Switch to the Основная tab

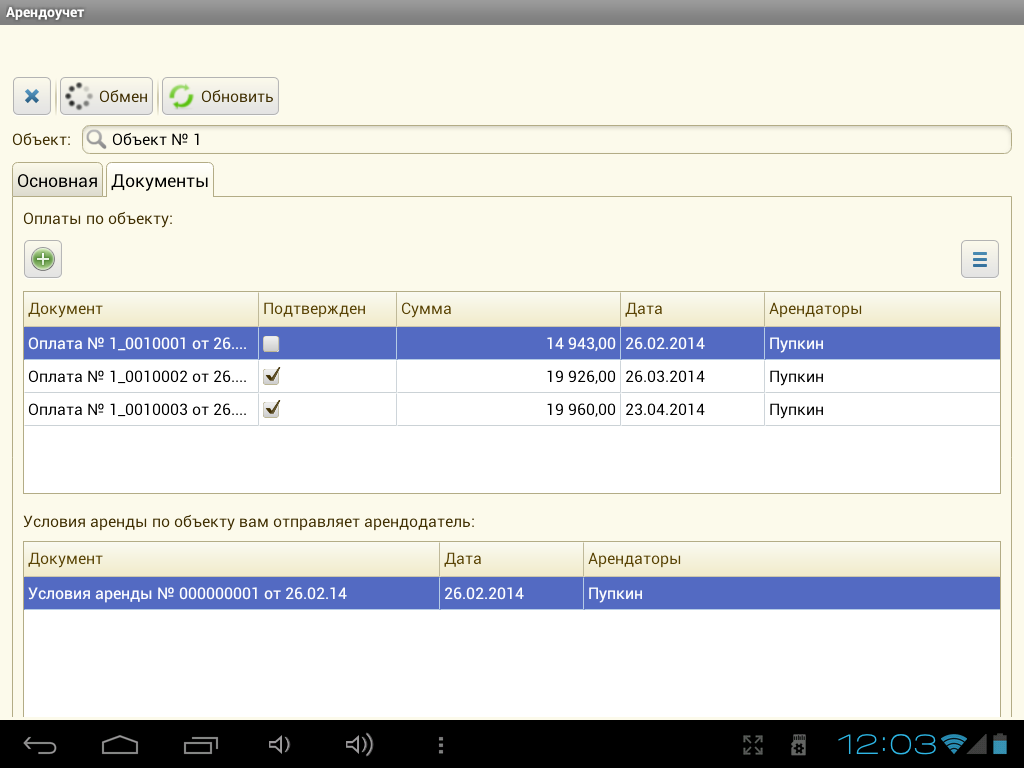[58, 181]
